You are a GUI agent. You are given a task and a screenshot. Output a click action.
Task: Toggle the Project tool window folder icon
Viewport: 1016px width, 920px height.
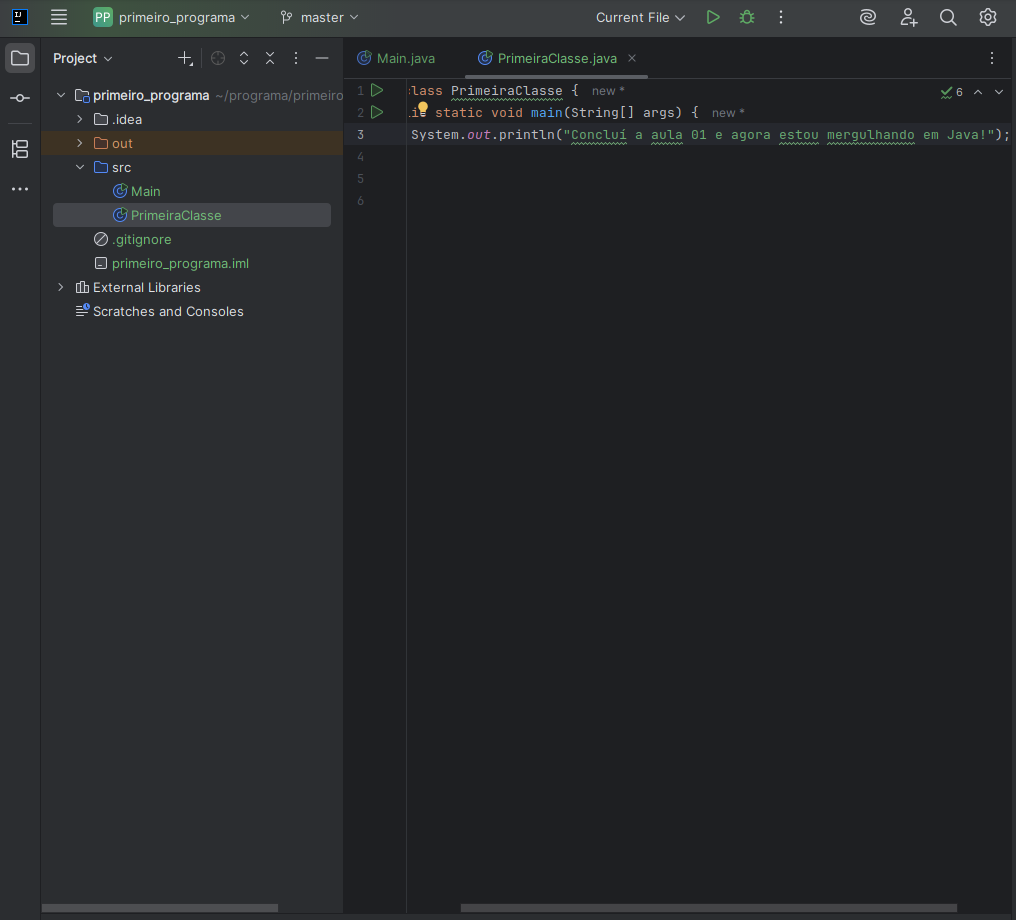[20, 58]
